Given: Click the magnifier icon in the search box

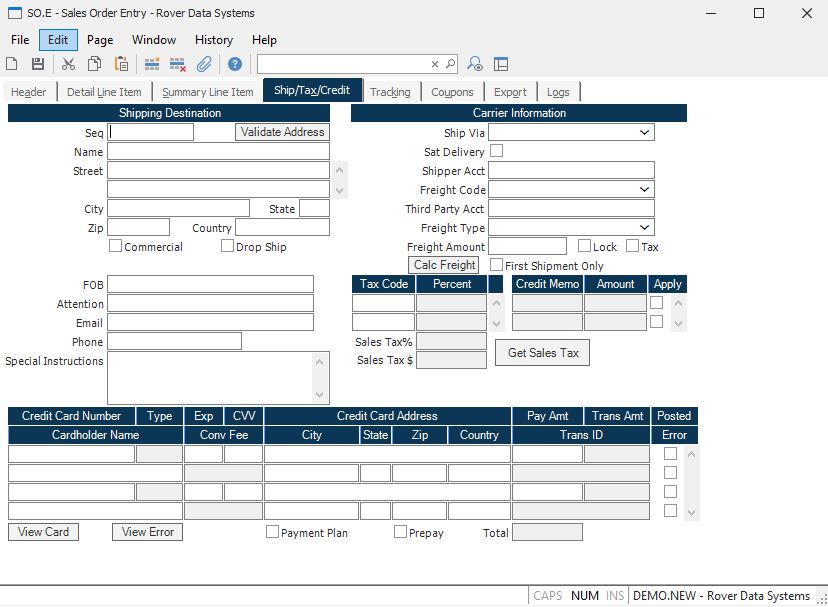Looking at the screenshot, I should tap(450, 64).
